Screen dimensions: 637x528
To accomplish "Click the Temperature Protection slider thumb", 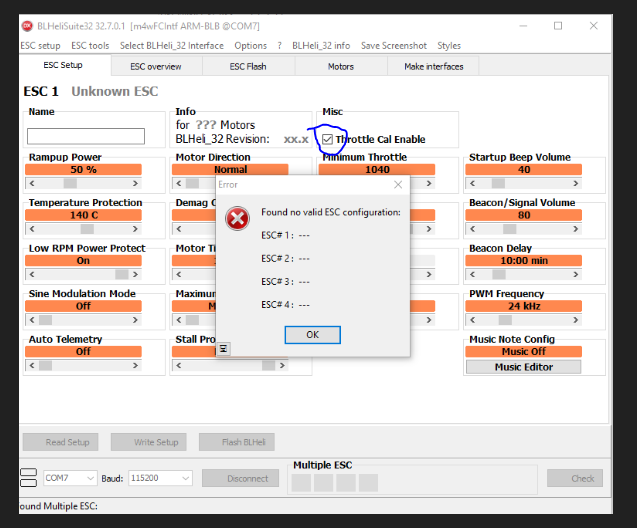I will point(87,229).
